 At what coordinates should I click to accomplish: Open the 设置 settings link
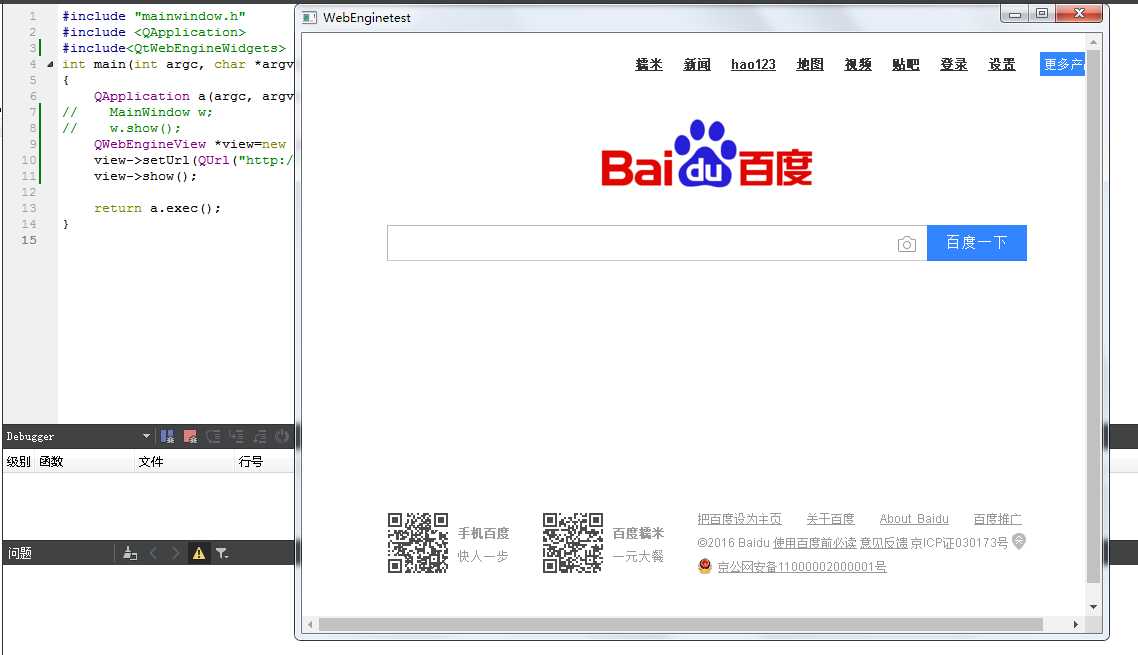click(x=1002, y=65)
